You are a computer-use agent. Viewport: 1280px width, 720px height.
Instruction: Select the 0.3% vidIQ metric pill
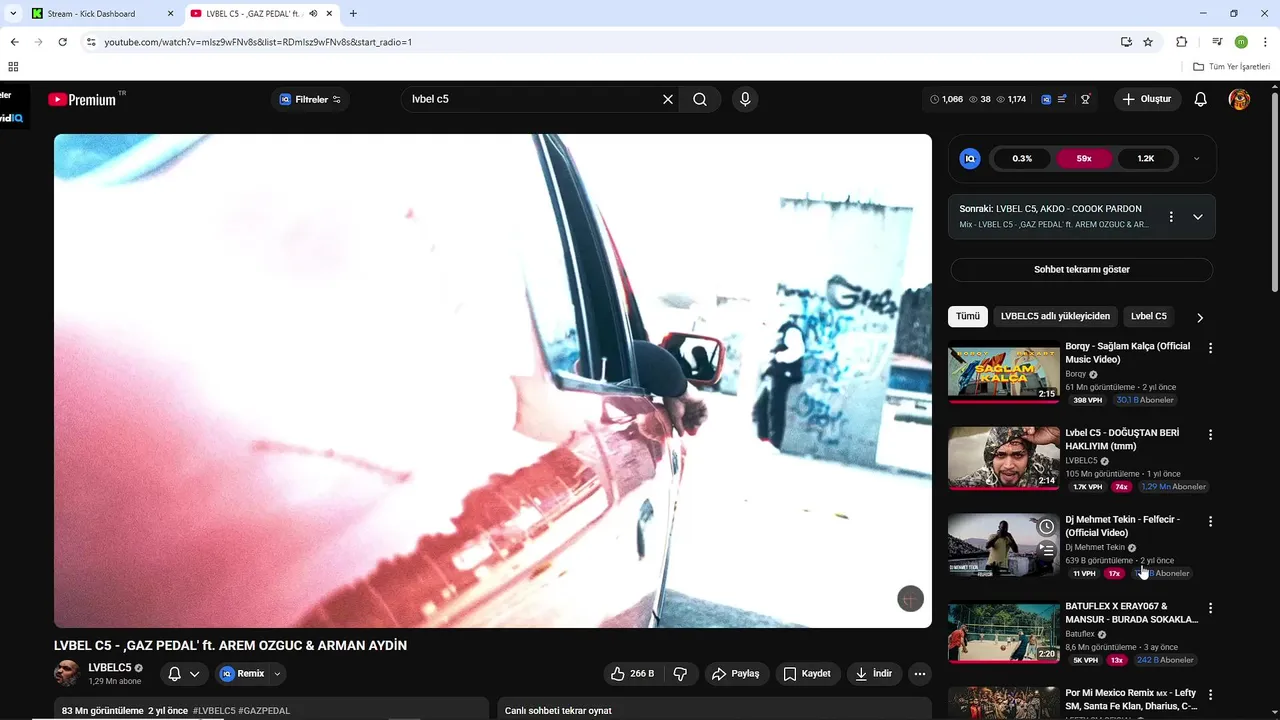1022,158
